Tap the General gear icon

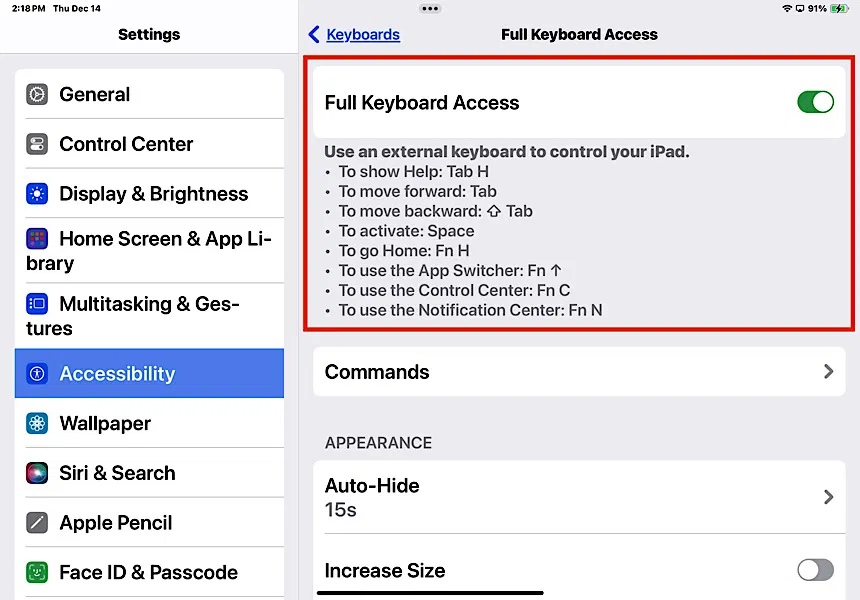pos(37,95)
